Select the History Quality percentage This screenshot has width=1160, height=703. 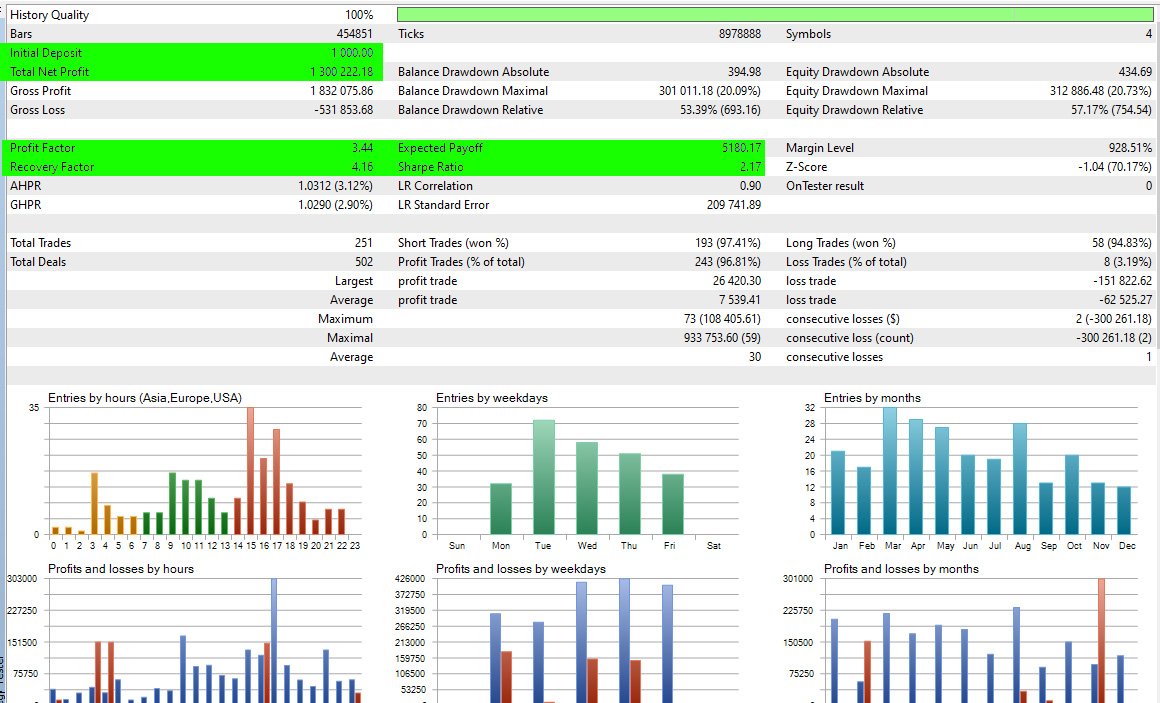coord(360,14)
